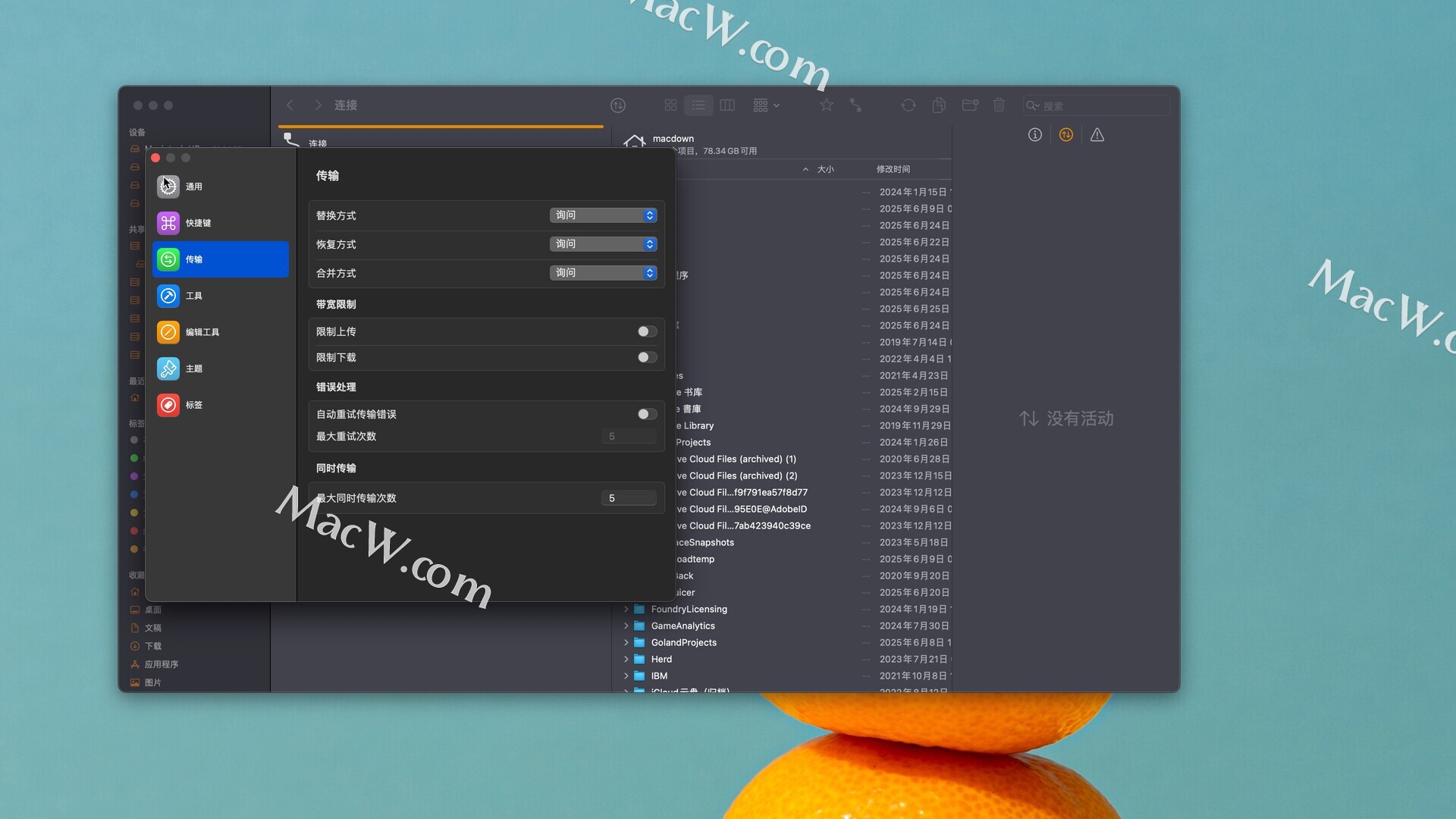Image resolution: width=1456 pixels, height=819 pixels.
Task: Click the green tag dot in sidebar
Action: click(x=134, y=458)
